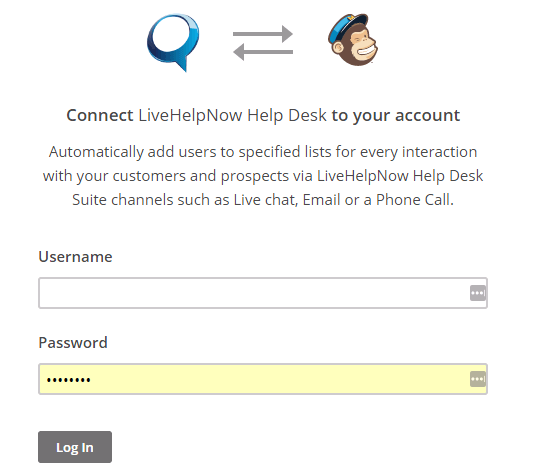544x475 pixels.
Task: Click the right-pointing sync arrow
Action: click(x=263, y=34)
